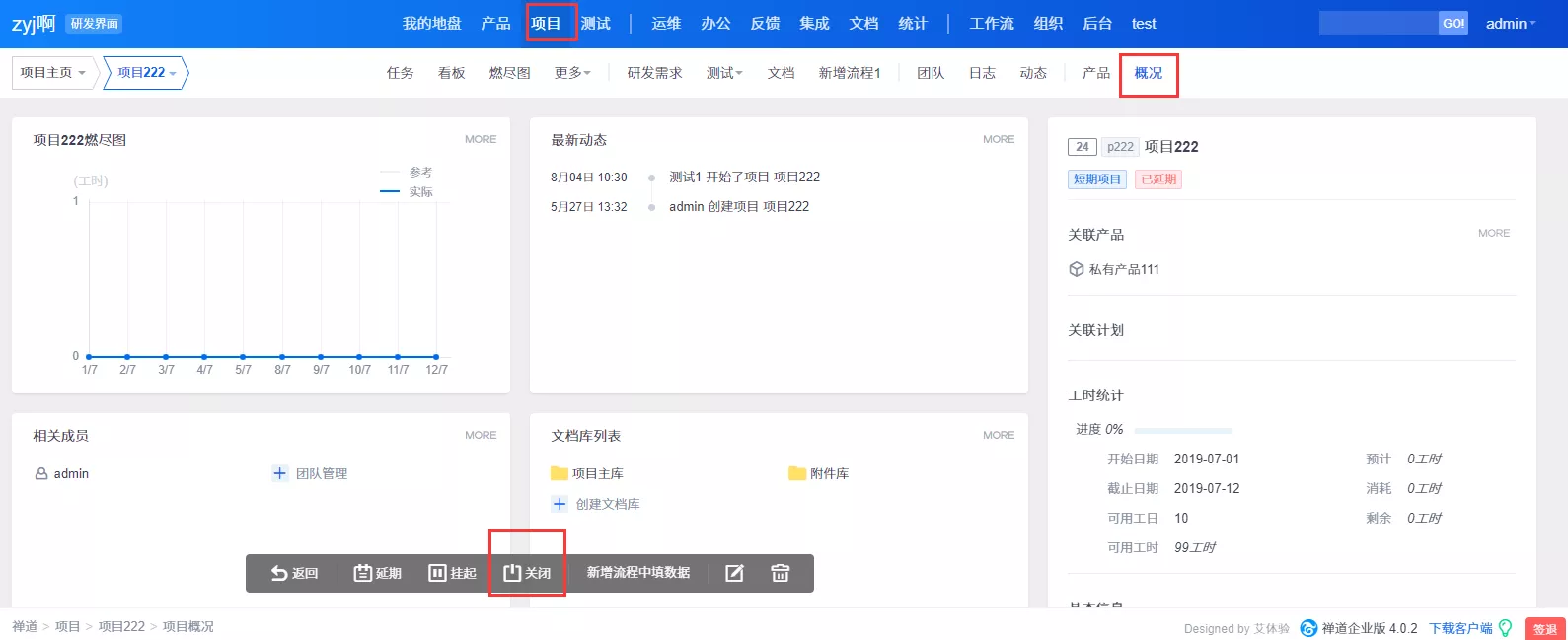Image resolution: width=1568 pixels, height=640 pixels.
Task: Click the cube icon beside 私有产品111
Action: [1077, 269]
